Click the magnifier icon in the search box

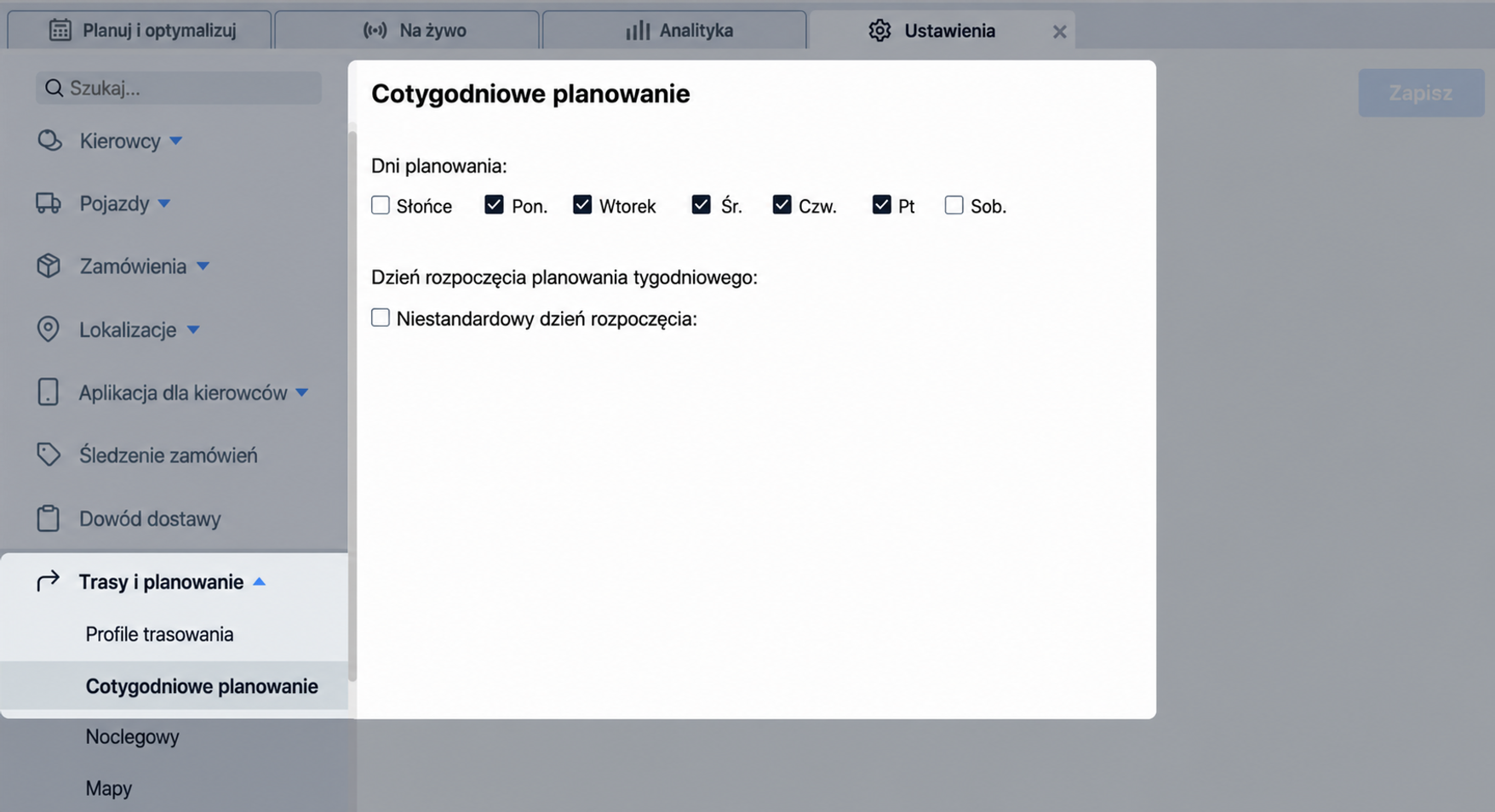click(x=54, y=89)
